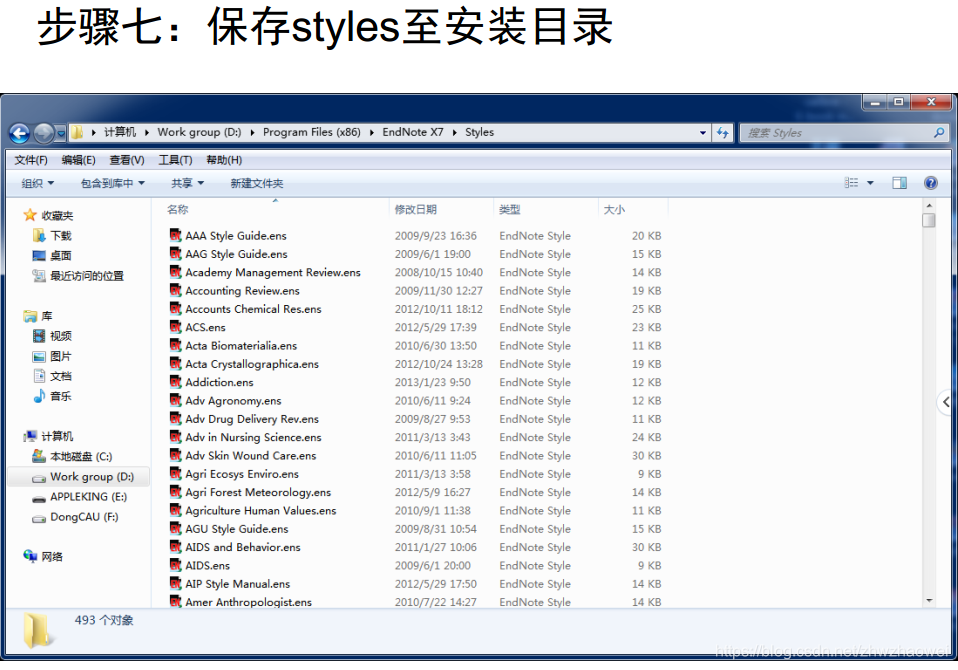Select the Accounts Chemical Res.ens icon

click(x=175, y=308)
